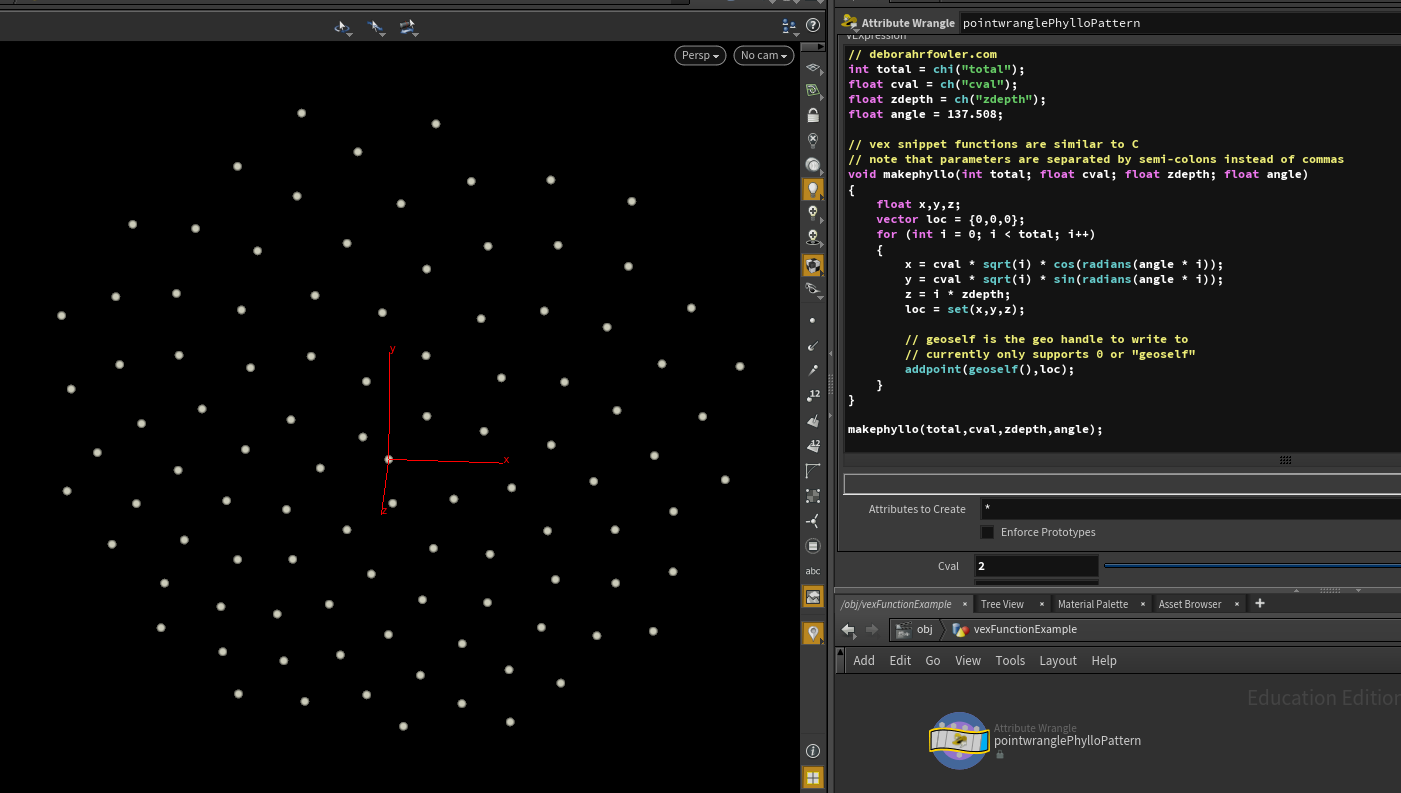This screenshot has height=793, width=1401.
Task: Click the network back arrow icon
Action: coord(849,630)
